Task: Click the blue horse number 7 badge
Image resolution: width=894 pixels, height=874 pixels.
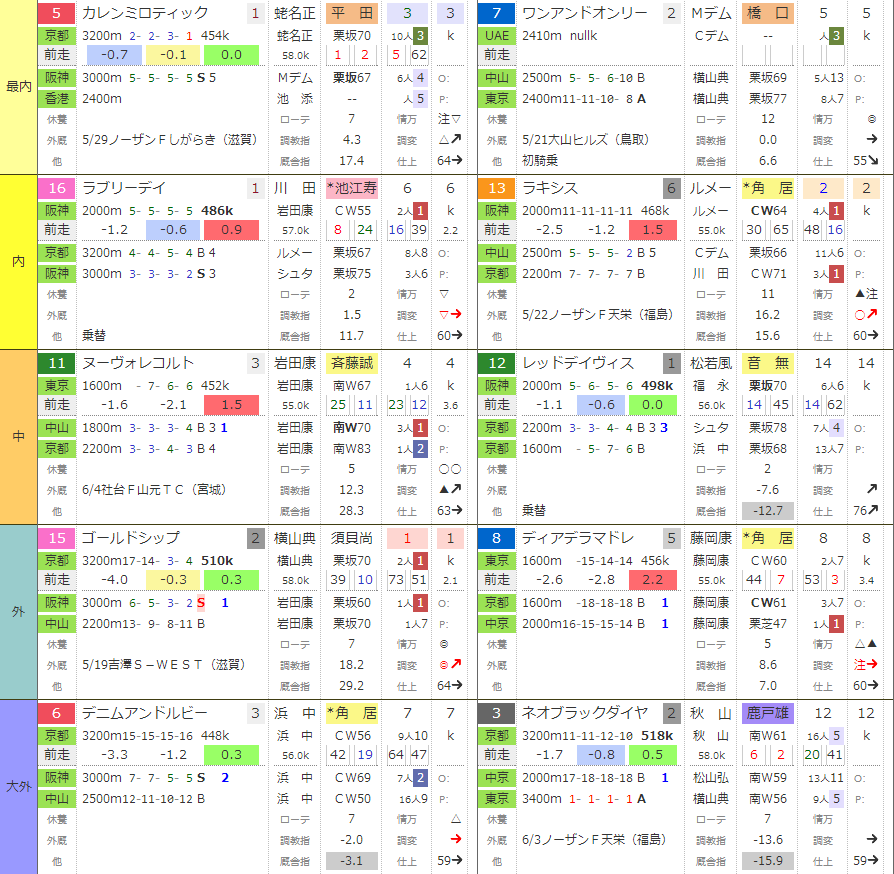Action: pos(497,13)
